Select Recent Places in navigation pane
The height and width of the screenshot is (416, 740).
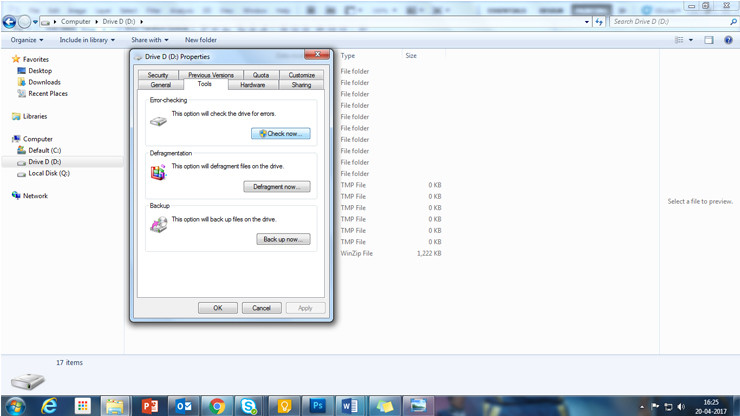pos(48,93)
